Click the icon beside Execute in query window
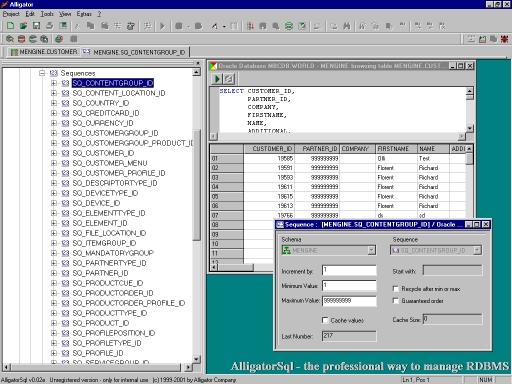 click(x=229, y=79)
